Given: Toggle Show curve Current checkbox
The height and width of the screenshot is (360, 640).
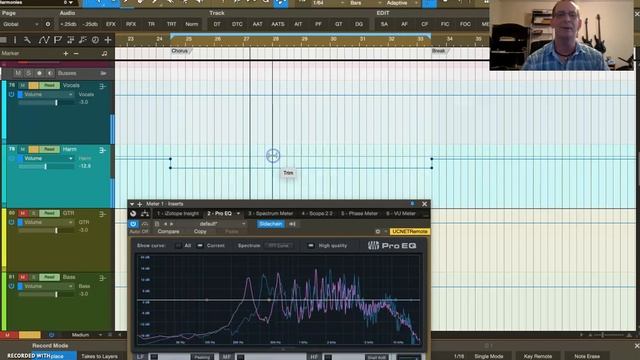Looking at the screenshot, I should coord(200,246).
